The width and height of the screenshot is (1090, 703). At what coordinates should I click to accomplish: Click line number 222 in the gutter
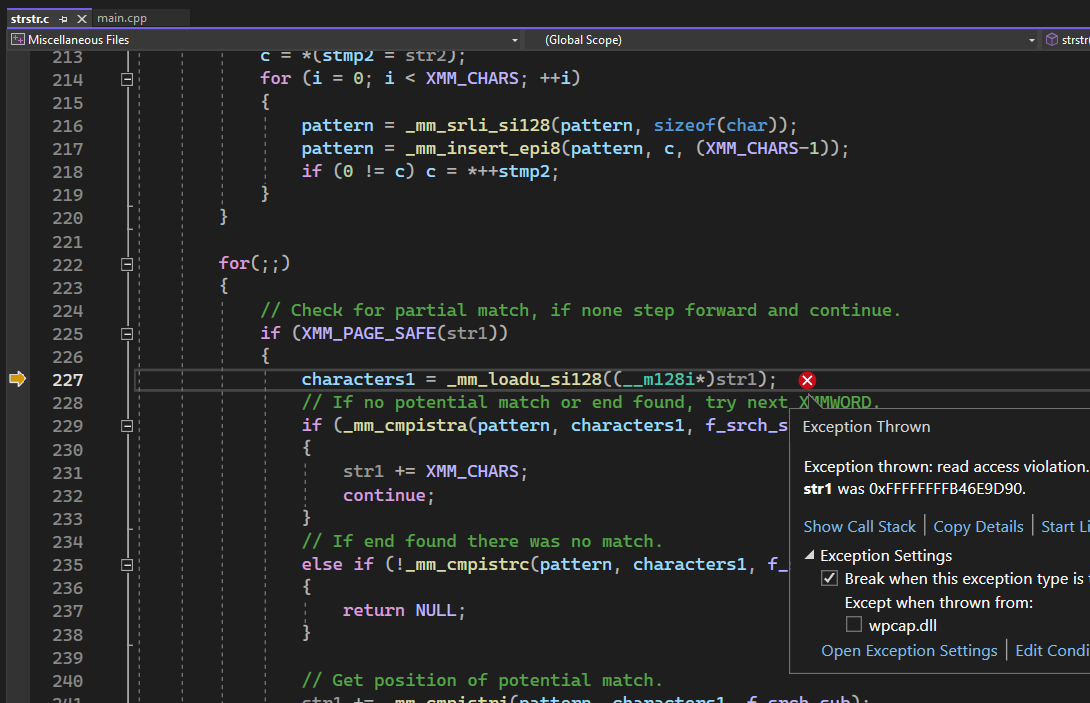click(x=67, y=265)
